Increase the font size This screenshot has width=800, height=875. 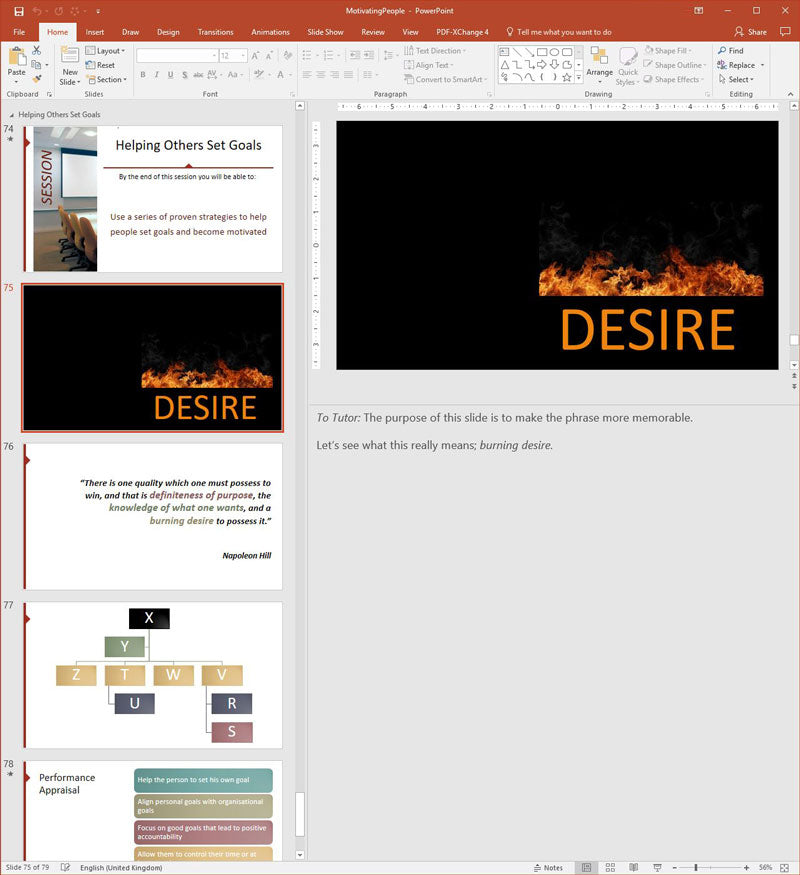coord(255,56)
